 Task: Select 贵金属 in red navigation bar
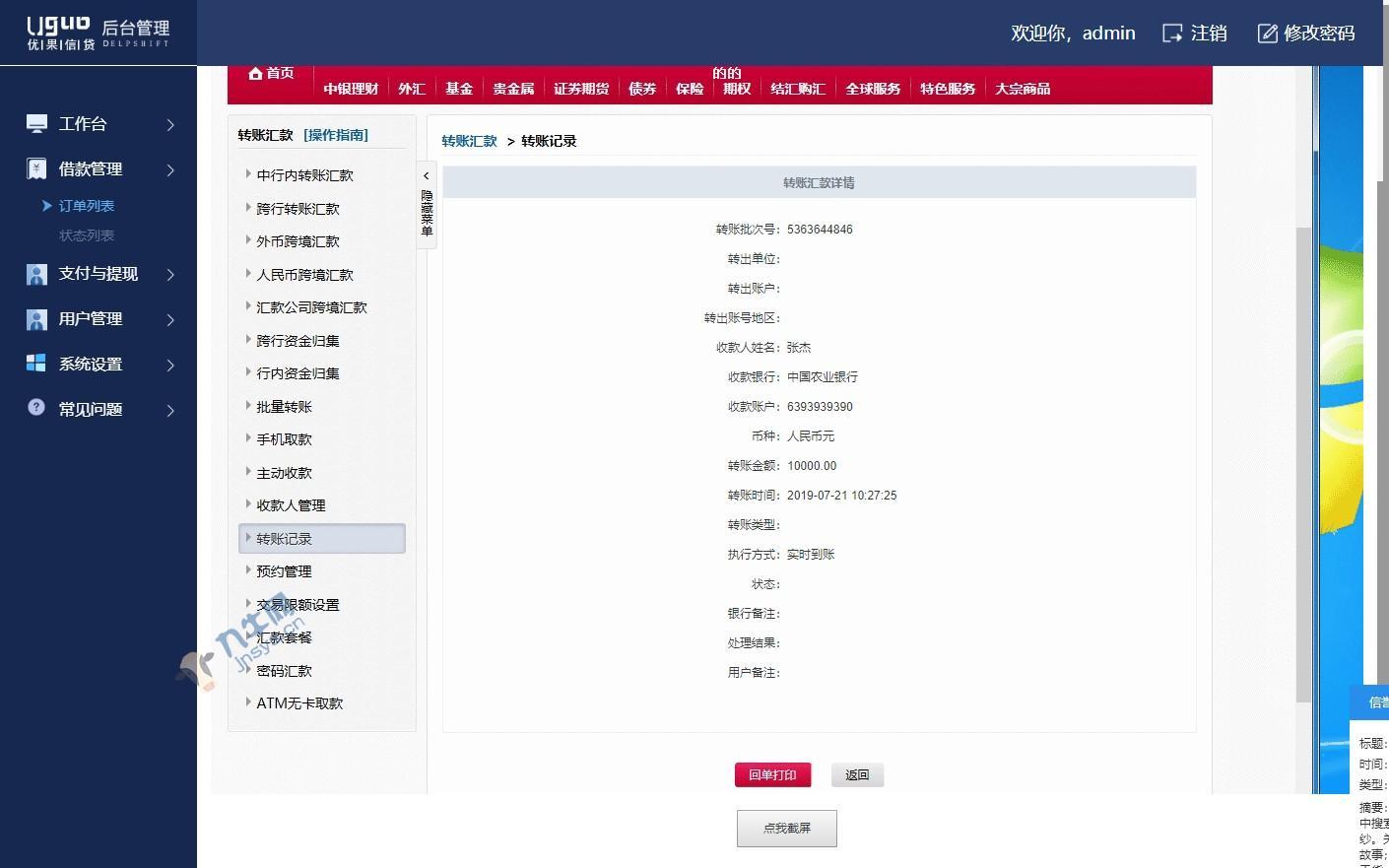513,89
